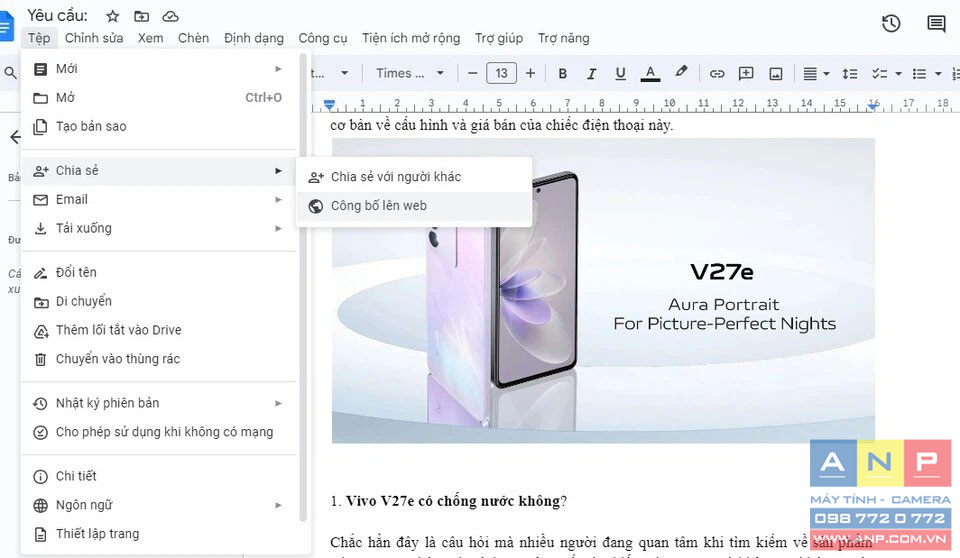Screen dimensions: 960x558
Task: Open the comments panel icon
Action: (936, 24)
